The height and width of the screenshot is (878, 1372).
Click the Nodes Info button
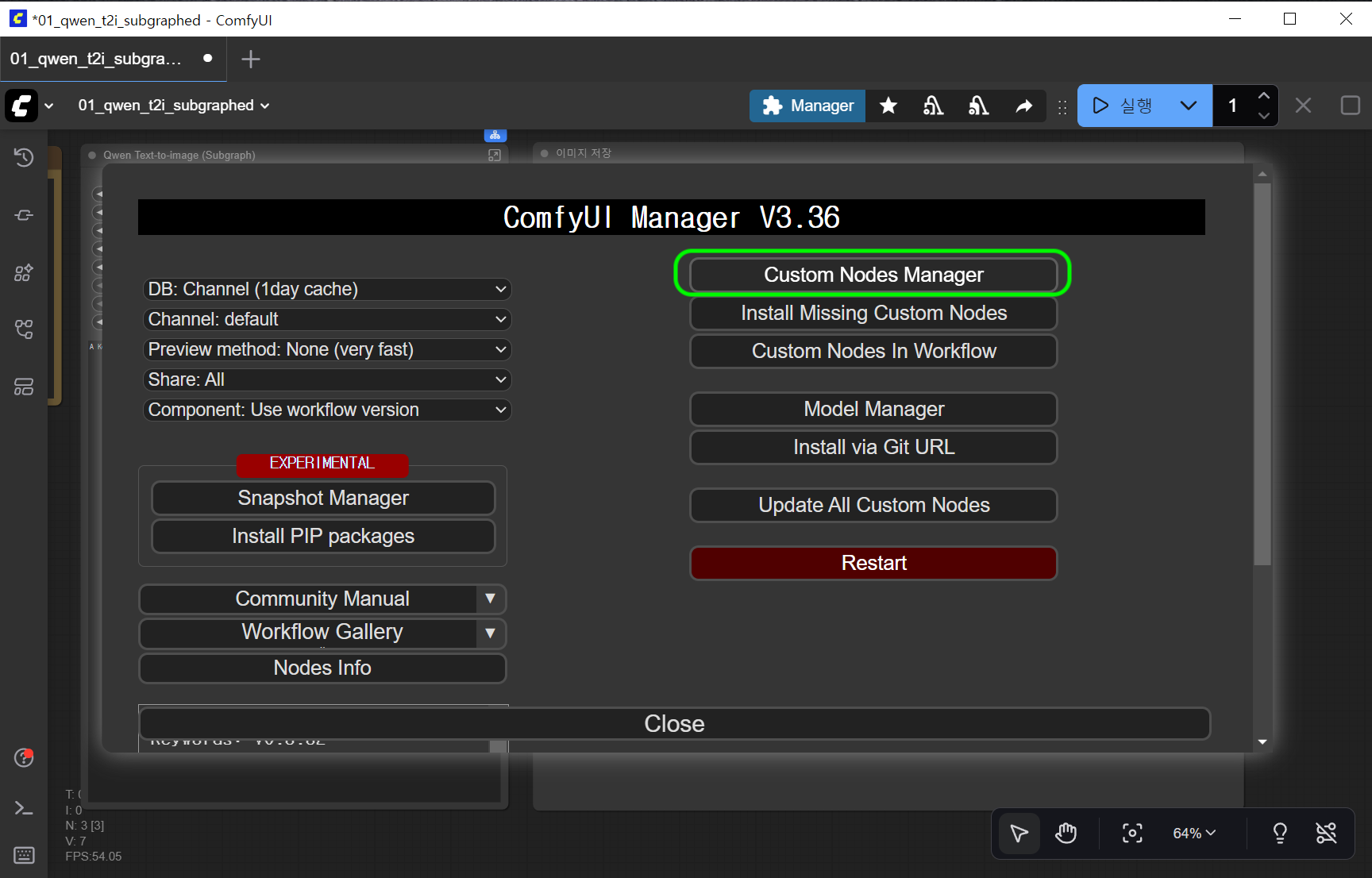[x=322, y=668]
